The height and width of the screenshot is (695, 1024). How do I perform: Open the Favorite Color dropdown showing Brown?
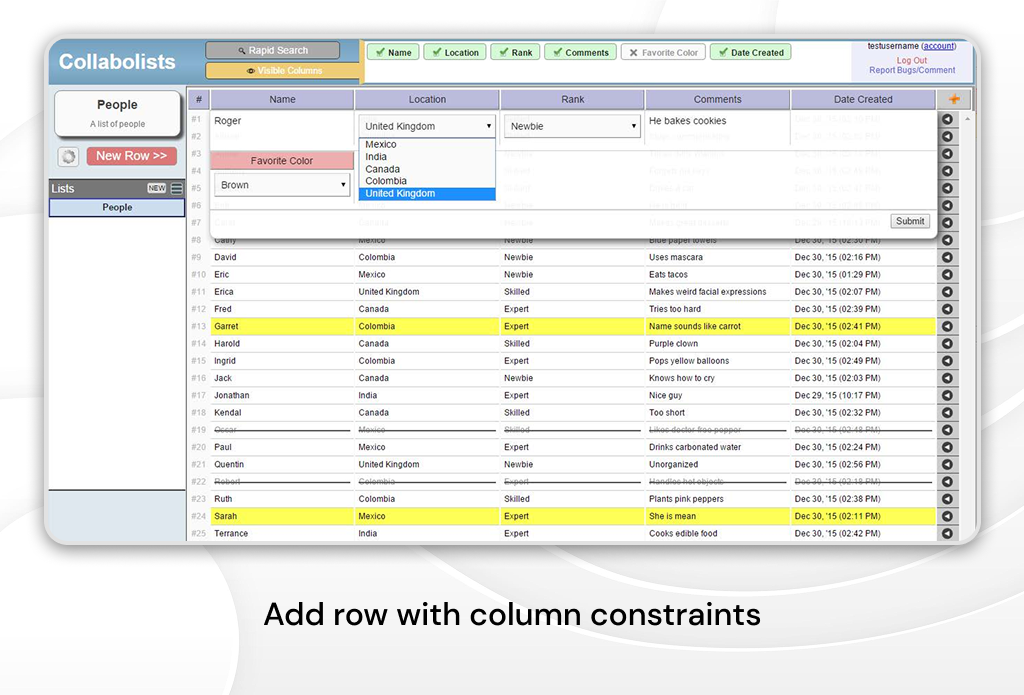click(281, 186)
